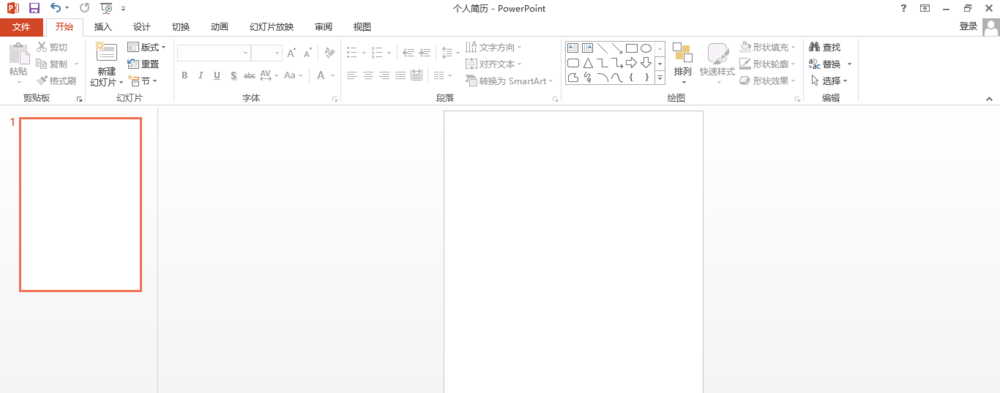Image resolution: width=1000 pixels, height=393 pixels.
Task: Switch to the 幻灯片放映 tab
Action: pos(272,27)
